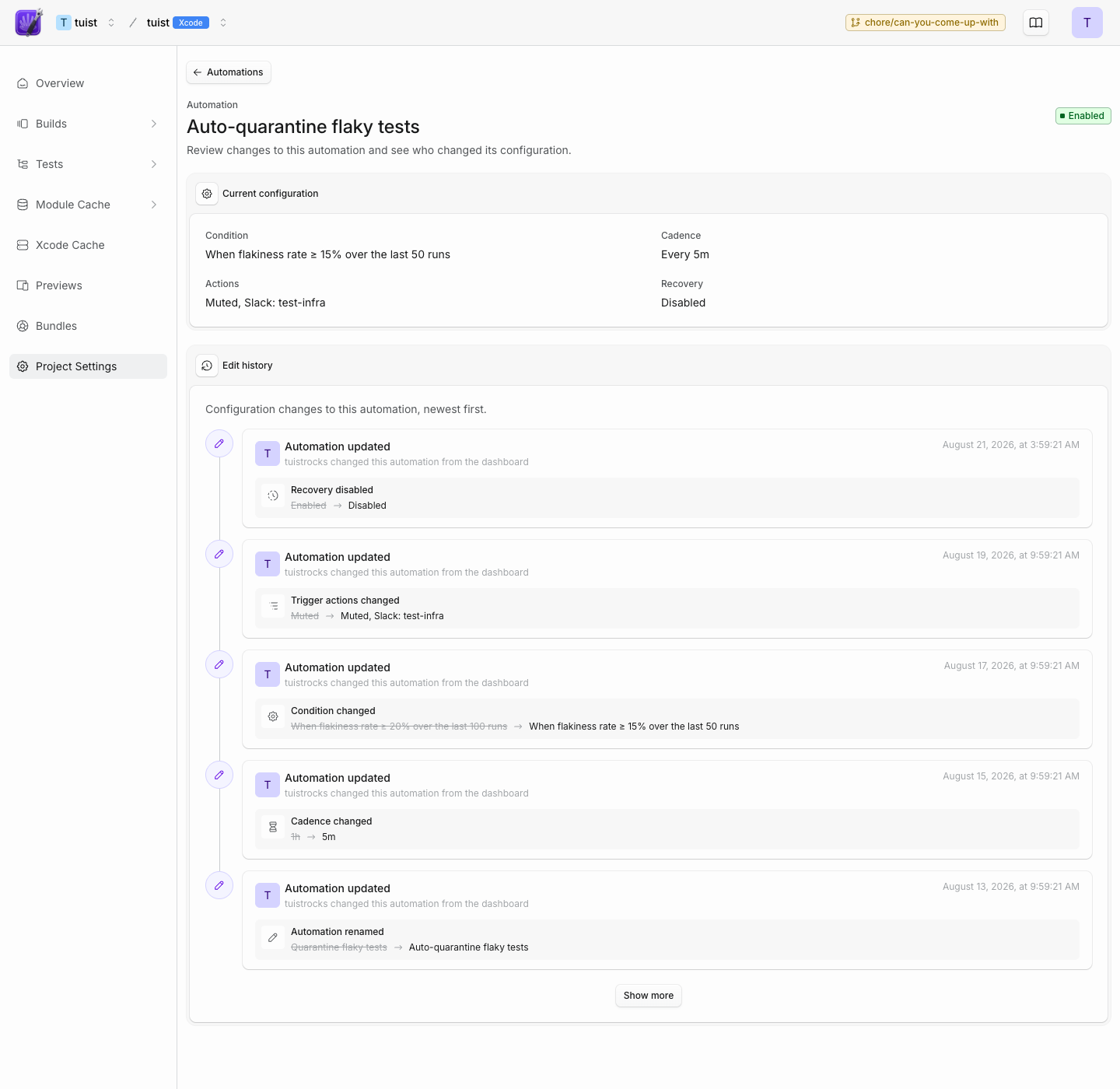Go to Overview page
1120x1089 pixels.
88,83
